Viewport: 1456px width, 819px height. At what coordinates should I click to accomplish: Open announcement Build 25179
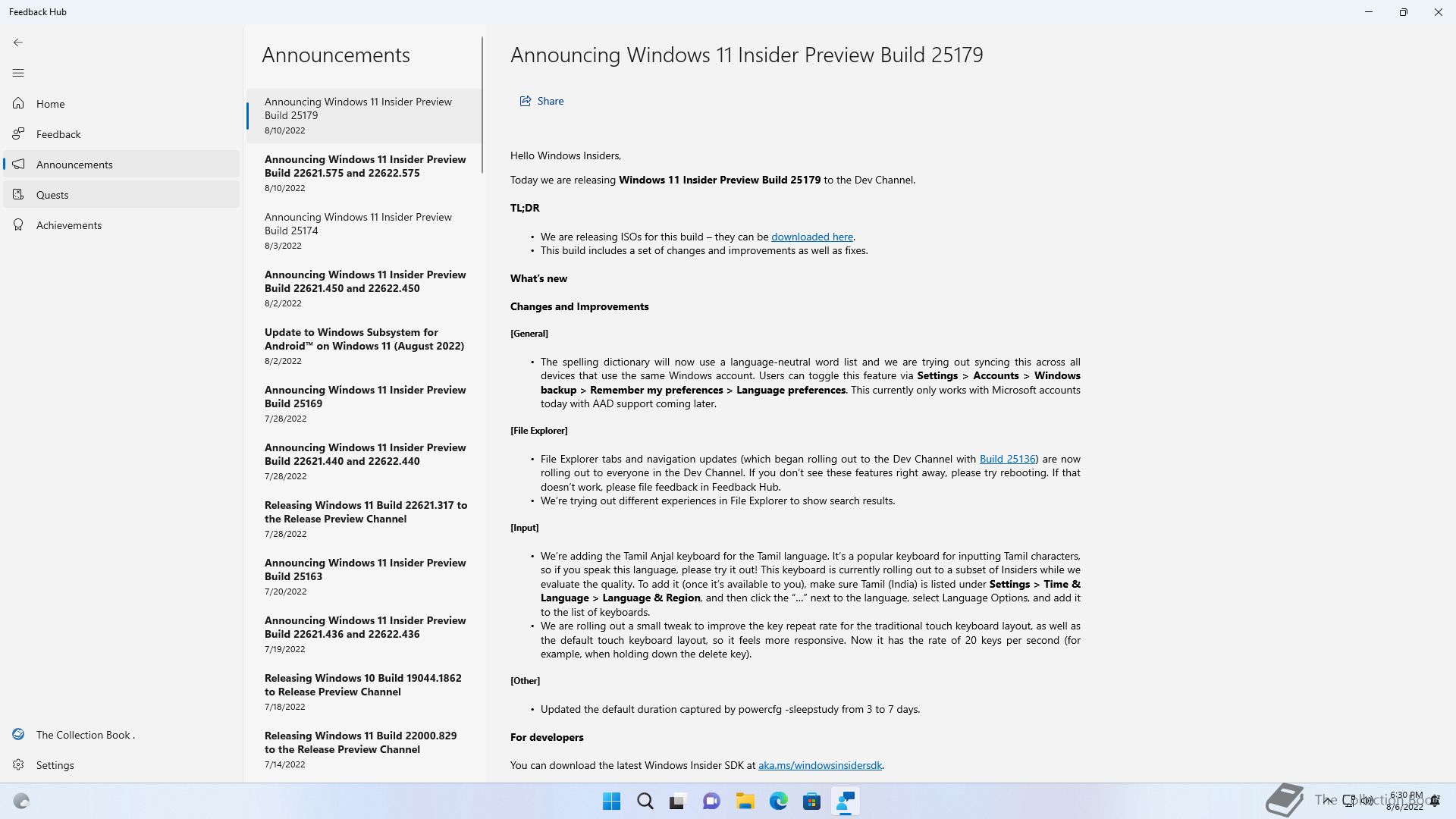[x=364, y=115]
